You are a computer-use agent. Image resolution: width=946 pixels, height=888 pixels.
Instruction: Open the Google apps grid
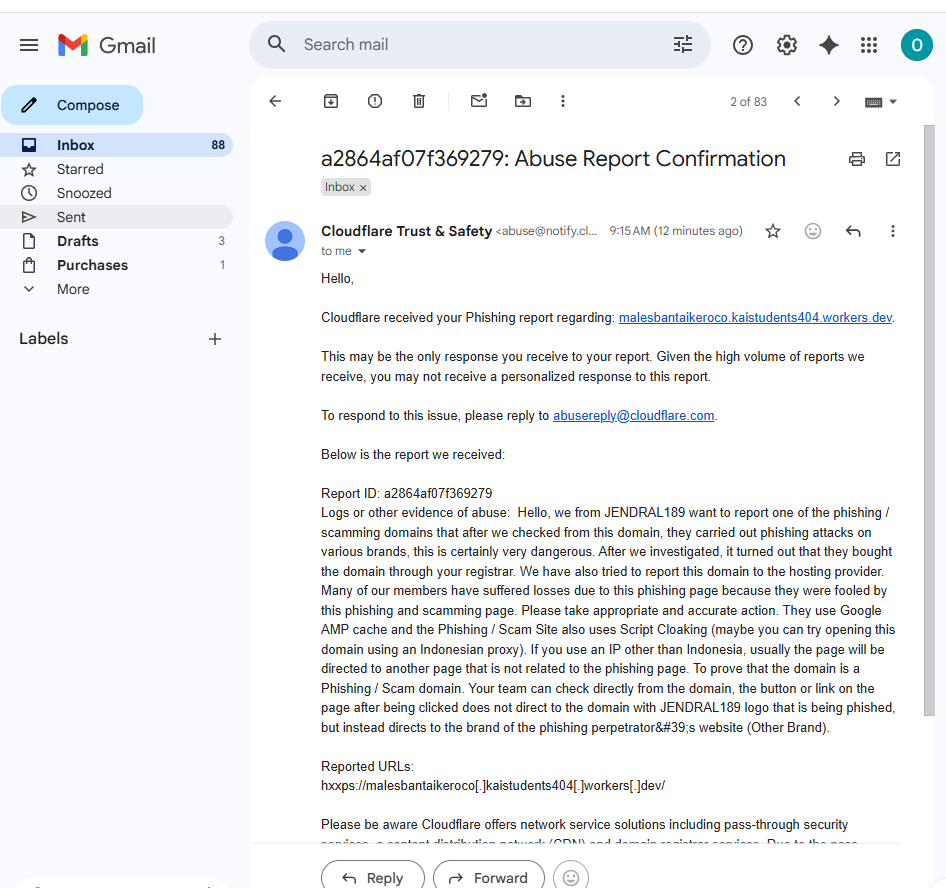(x=869, y=45)
